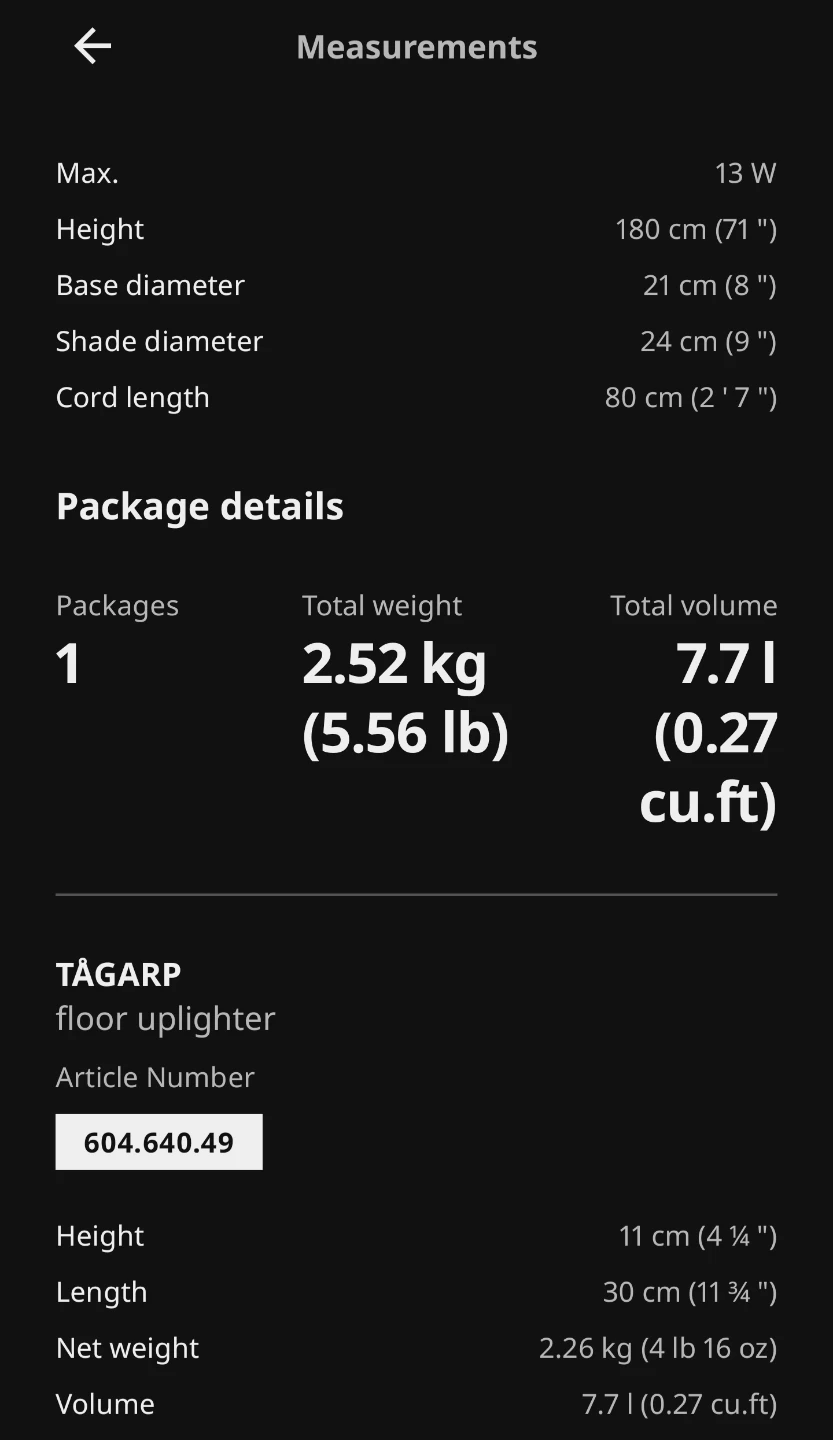Viewport: 833px width, 1440px height.
Task: Copy article number 604.640.49
Action: (x=159, y=1142)
